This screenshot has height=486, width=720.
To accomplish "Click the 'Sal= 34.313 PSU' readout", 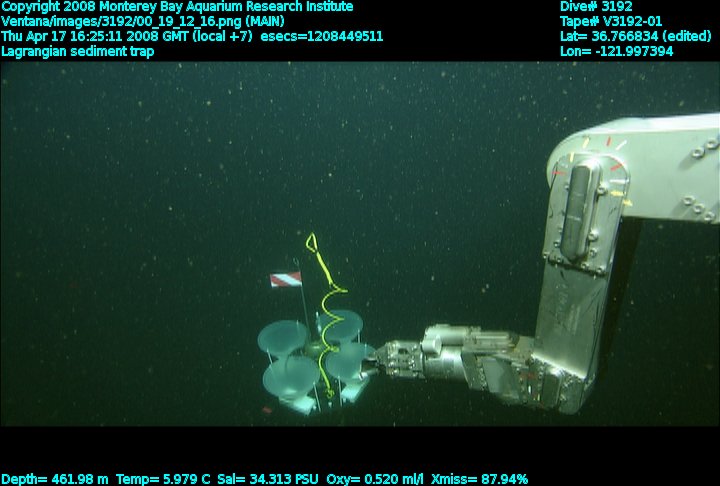I will tap(268, 480).
